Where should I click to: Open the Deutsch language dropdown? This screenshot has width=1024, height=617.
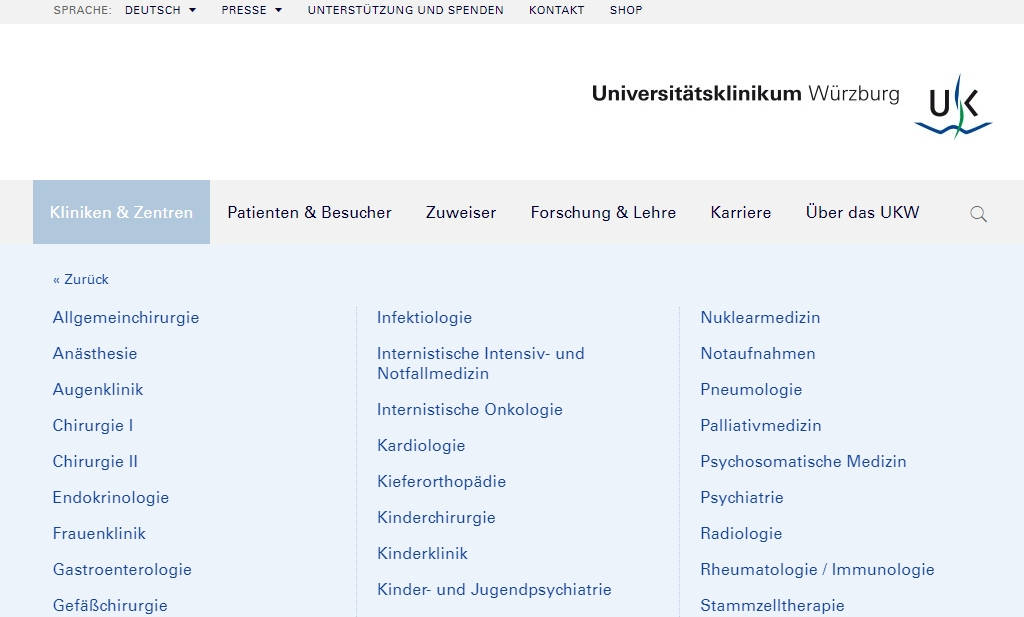pos(160,10)
